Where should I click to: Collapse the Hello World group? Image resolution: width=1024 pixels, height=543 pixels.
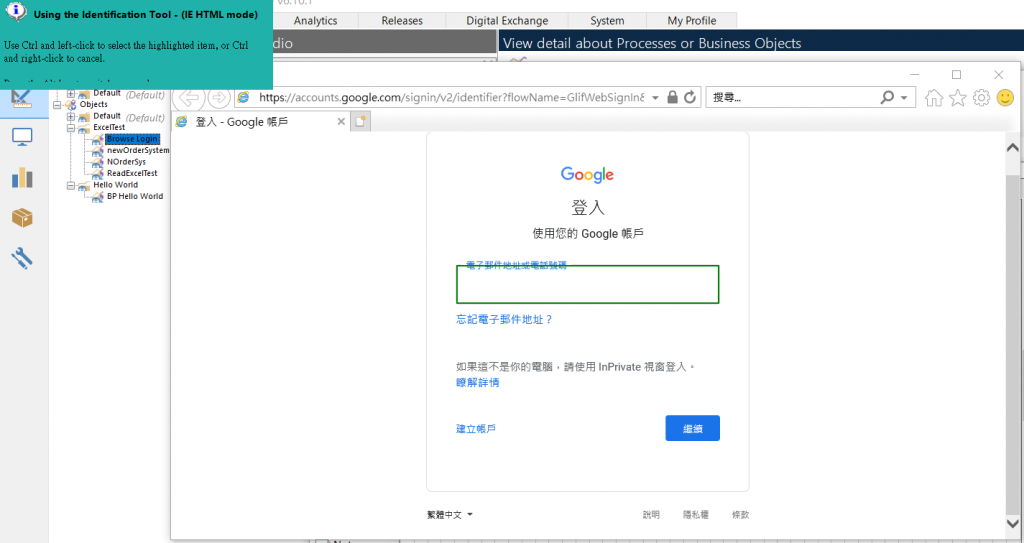click(71, 185)
